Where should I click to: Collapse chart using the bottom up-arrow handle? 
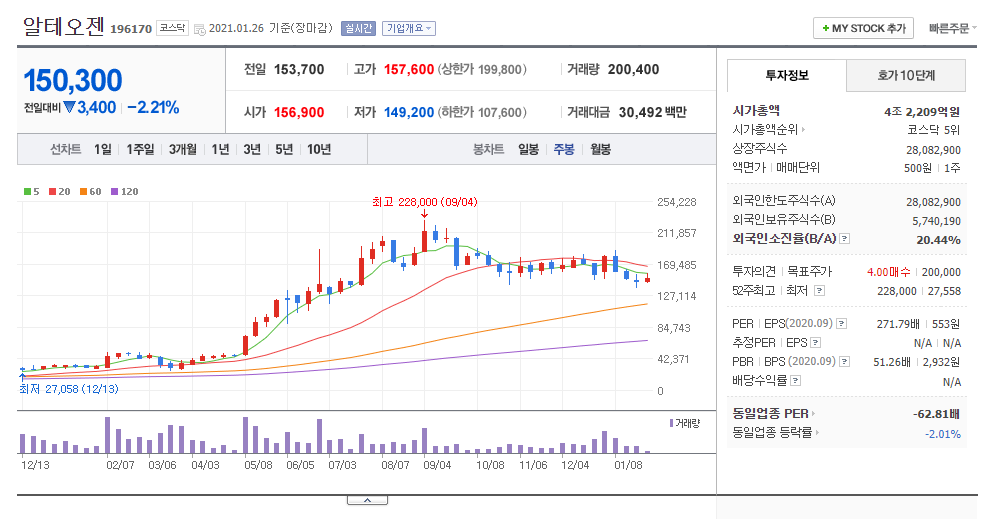click(x=367, y=500)
